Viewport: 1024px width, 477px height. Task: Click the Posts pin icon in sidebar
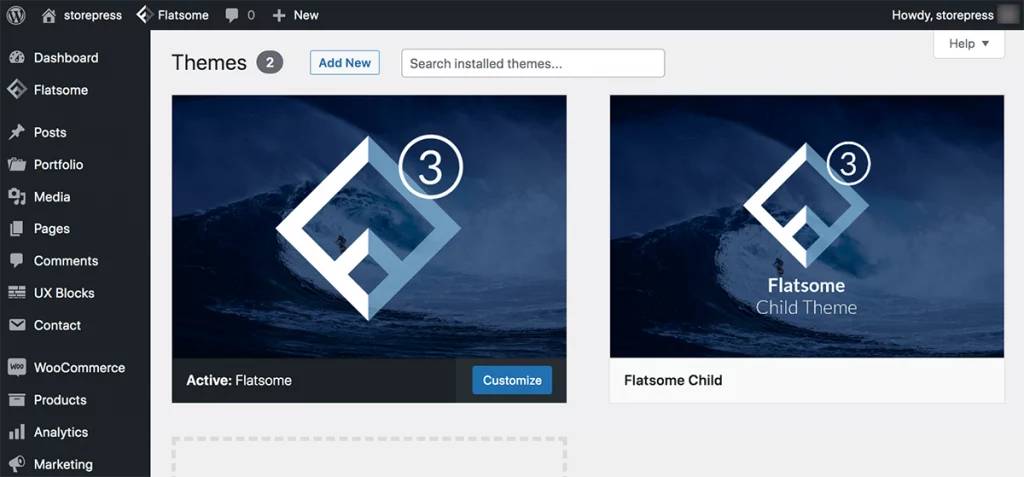coord(16,132)
